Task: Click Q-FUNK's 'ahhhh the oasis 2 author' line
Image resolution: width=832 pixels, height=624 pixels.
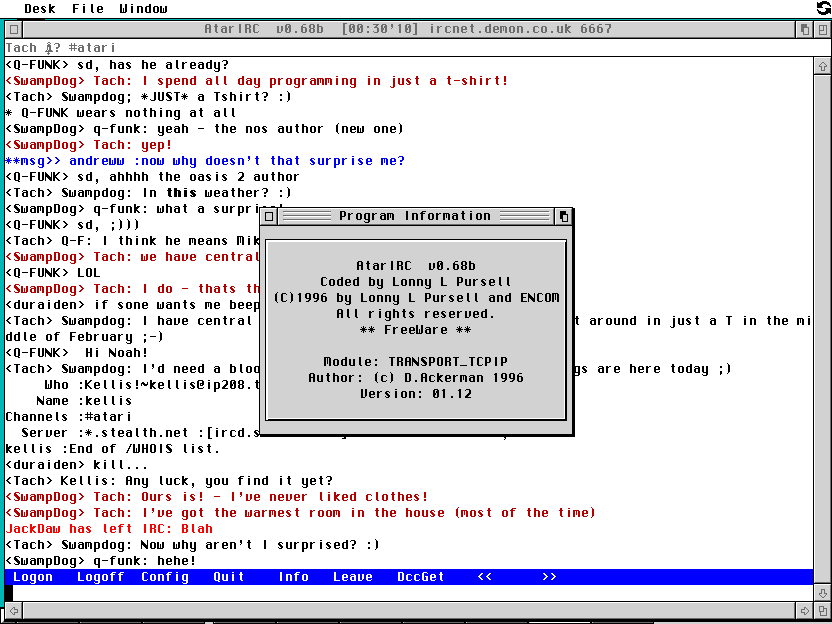Action: tap(152, 177)
